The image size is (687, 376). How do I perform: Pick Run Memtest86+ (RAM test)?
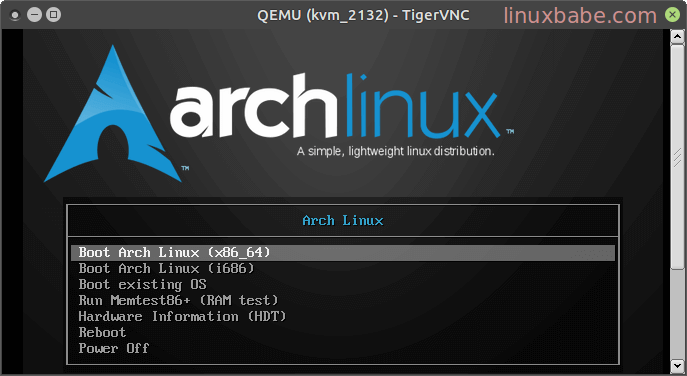[x=178, y=300]
